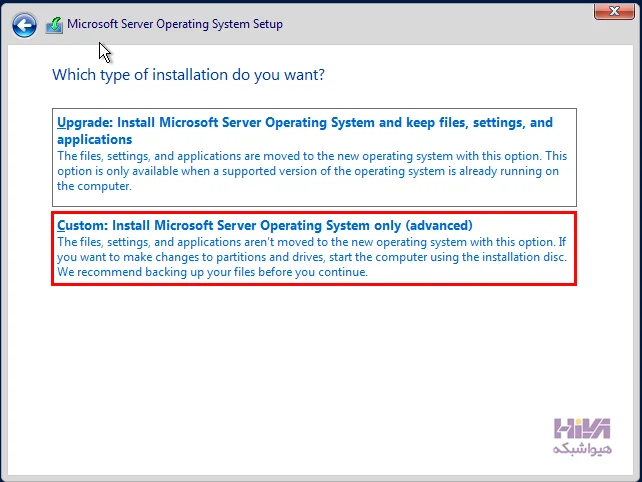Click the 'Microsoft Server Operating System Setup' title text
Viewport: 642px width, 482px height.
point(175,24)
